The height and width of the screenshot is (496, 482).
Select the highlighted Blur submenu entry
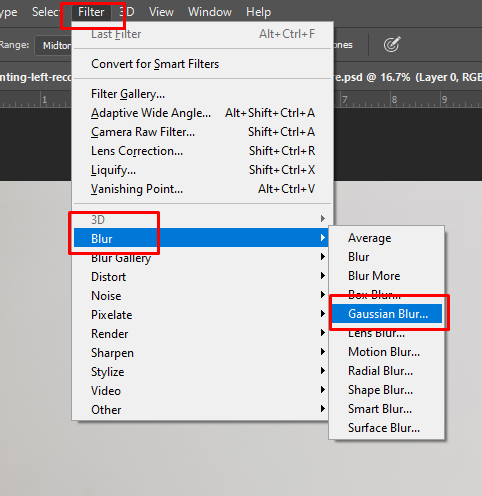[x=201, y=238]
